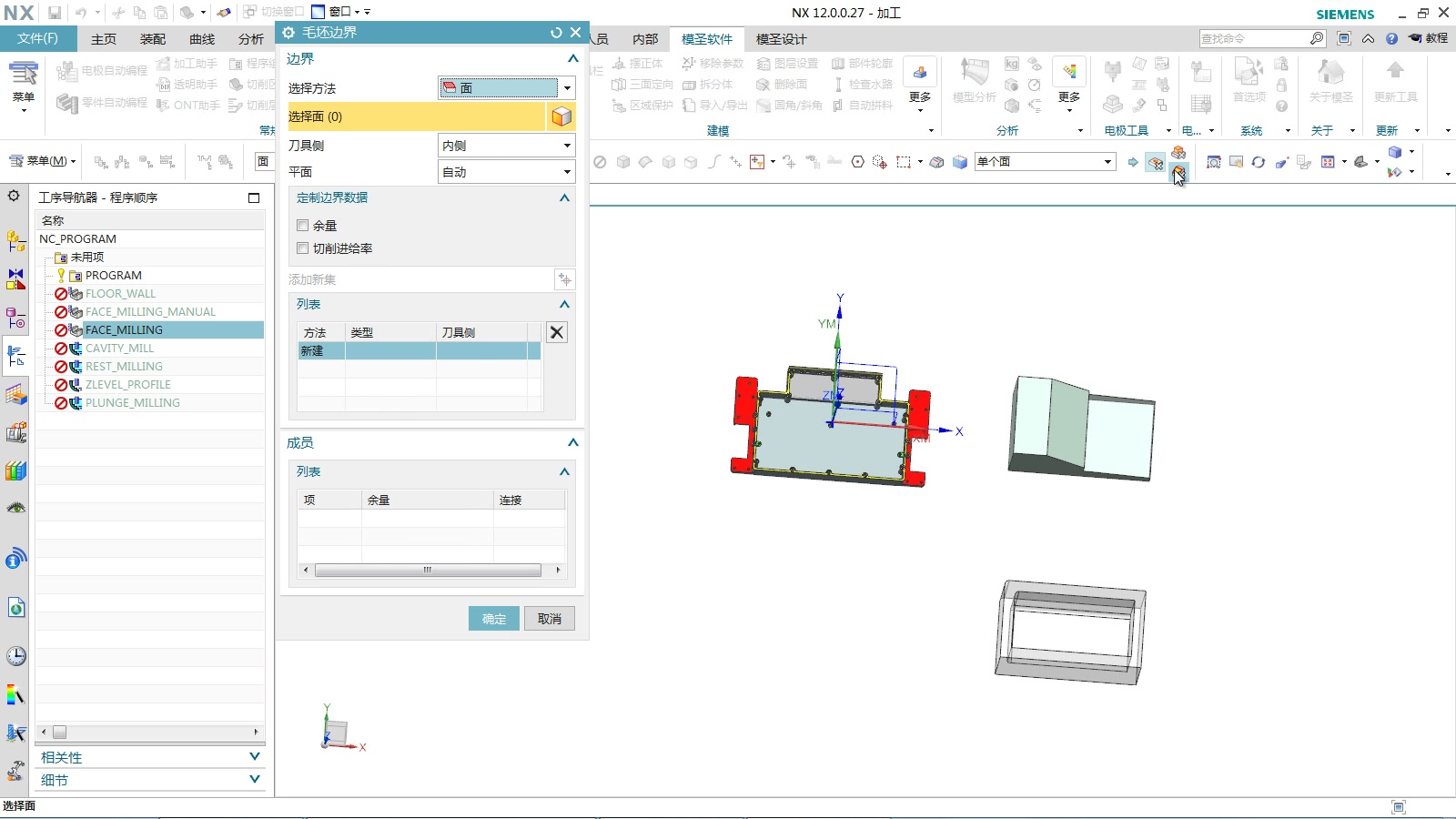Click 更多 in the 分析 group

(1069, 85)
